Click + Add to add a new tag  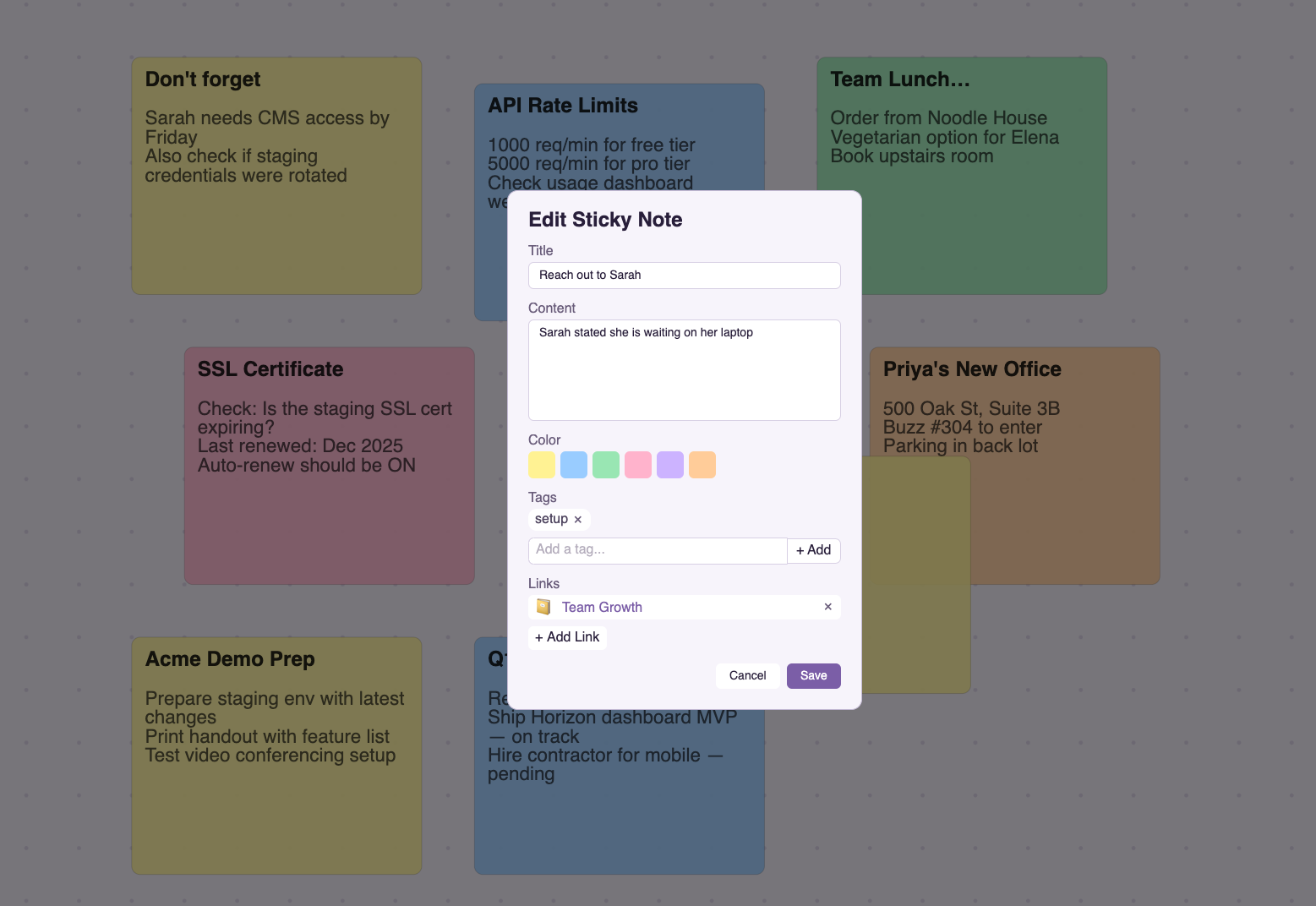click(x=813, y=550)
